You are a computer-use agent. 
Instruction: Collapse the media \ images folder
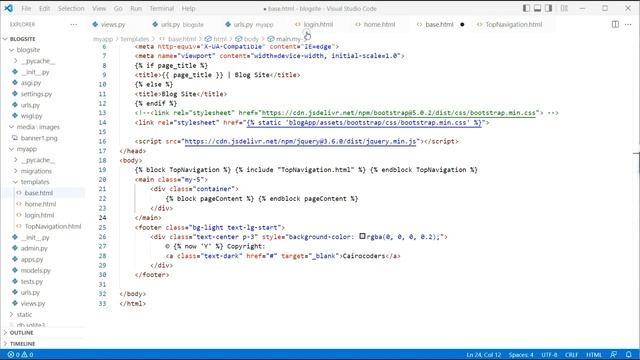tap(38, 127)
